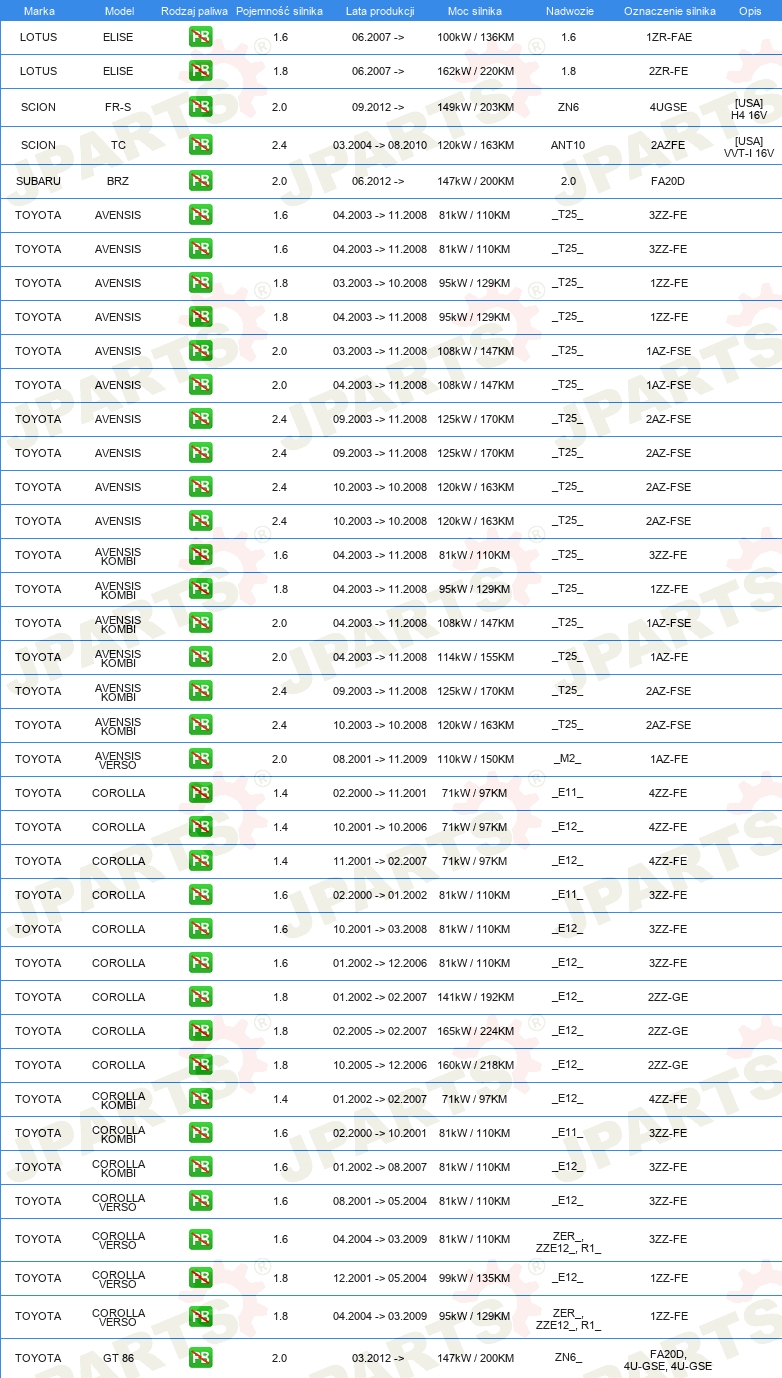Click the power value 162kW / 220KM
The height and width of the screenshot is (1378, 782).
point(476,71)
